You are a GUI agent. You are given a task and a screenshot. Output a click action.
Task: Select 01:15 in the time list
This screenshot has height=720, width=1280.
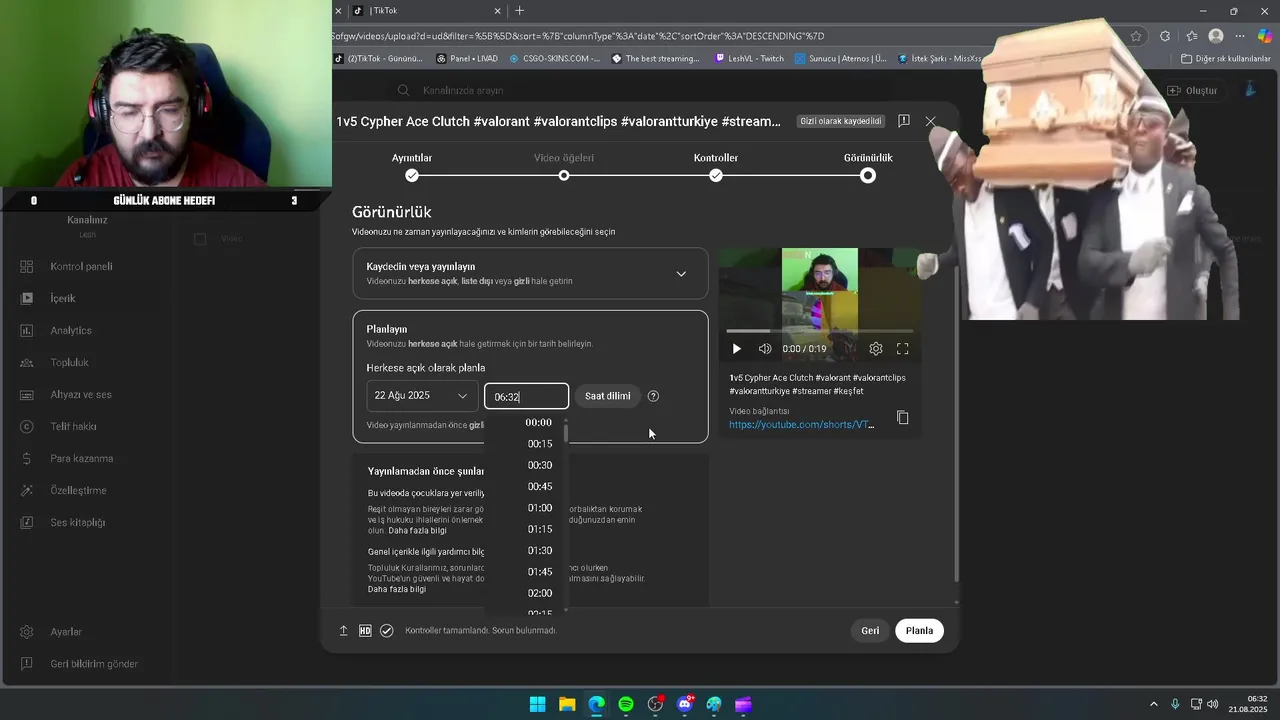[x=539, y=529]
